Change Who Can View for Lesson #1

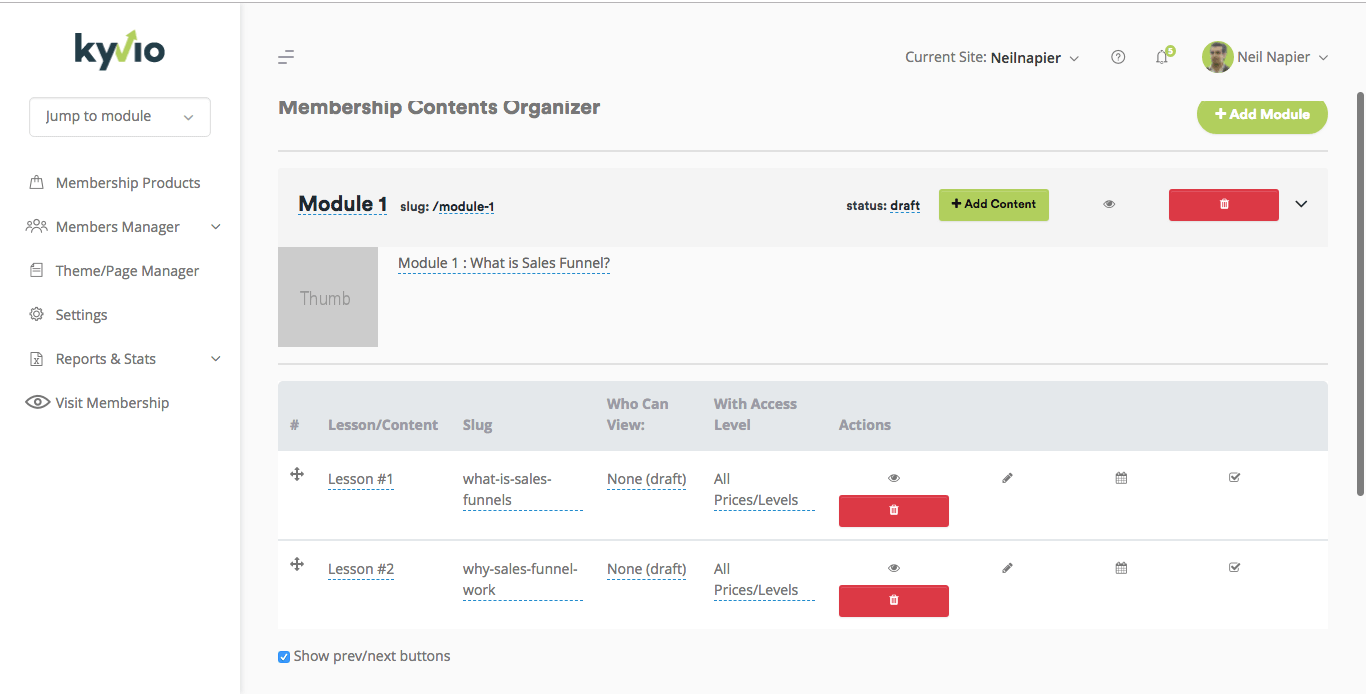click(647, 479)
